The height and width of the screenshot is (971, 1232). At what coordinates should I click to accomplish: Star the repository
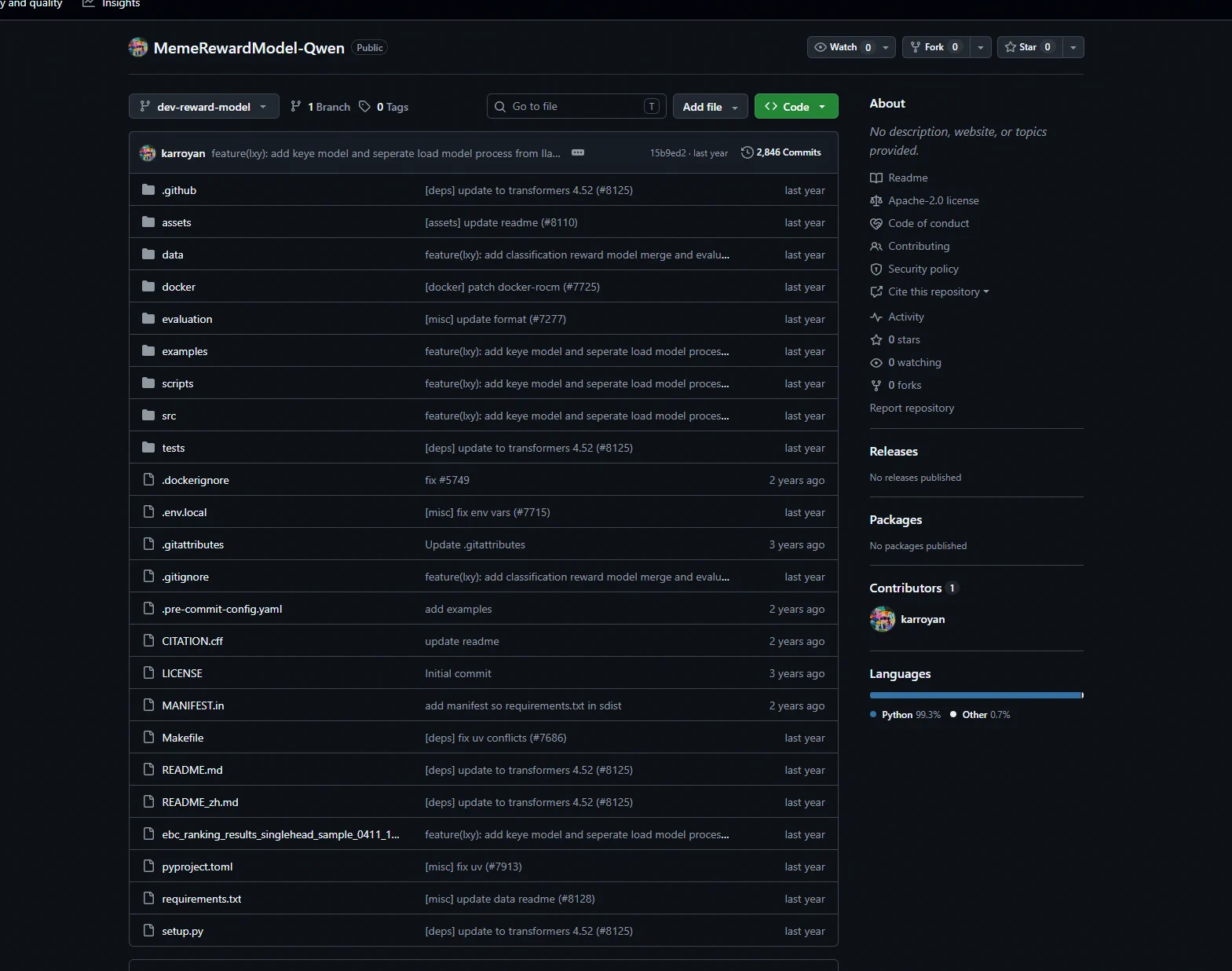pyautogui.click(x=1029, y=47)
